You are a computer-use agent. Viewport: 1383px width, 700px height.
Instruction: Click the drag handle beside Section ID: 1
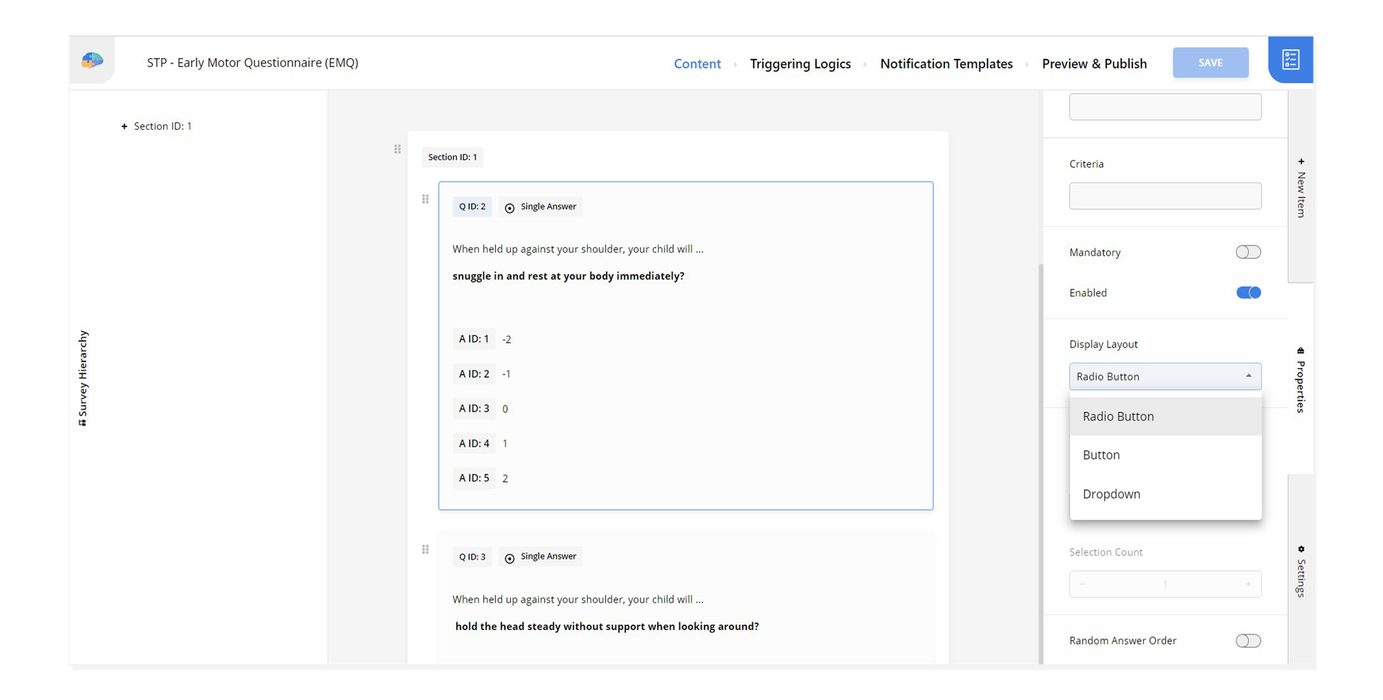coord(397,148)
